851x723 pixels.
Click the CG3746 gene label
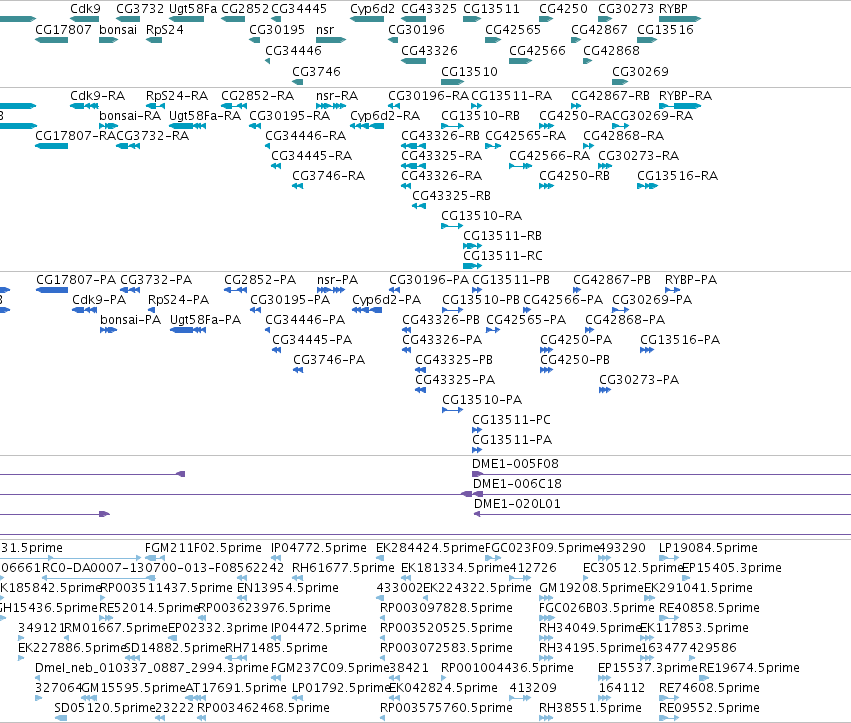316,72
